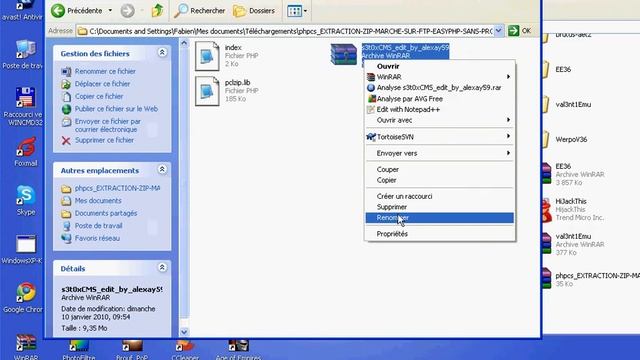The width and height of the screenshot is (640, 360).
Task: Click Renommer ce fichier link
Action: (x=105, y=71)
